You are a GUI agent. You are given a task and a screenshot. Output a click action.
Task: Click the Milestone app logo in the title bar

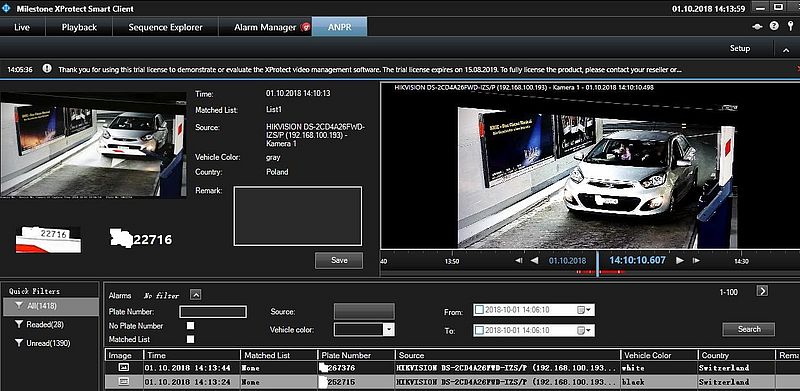point(7,8)
